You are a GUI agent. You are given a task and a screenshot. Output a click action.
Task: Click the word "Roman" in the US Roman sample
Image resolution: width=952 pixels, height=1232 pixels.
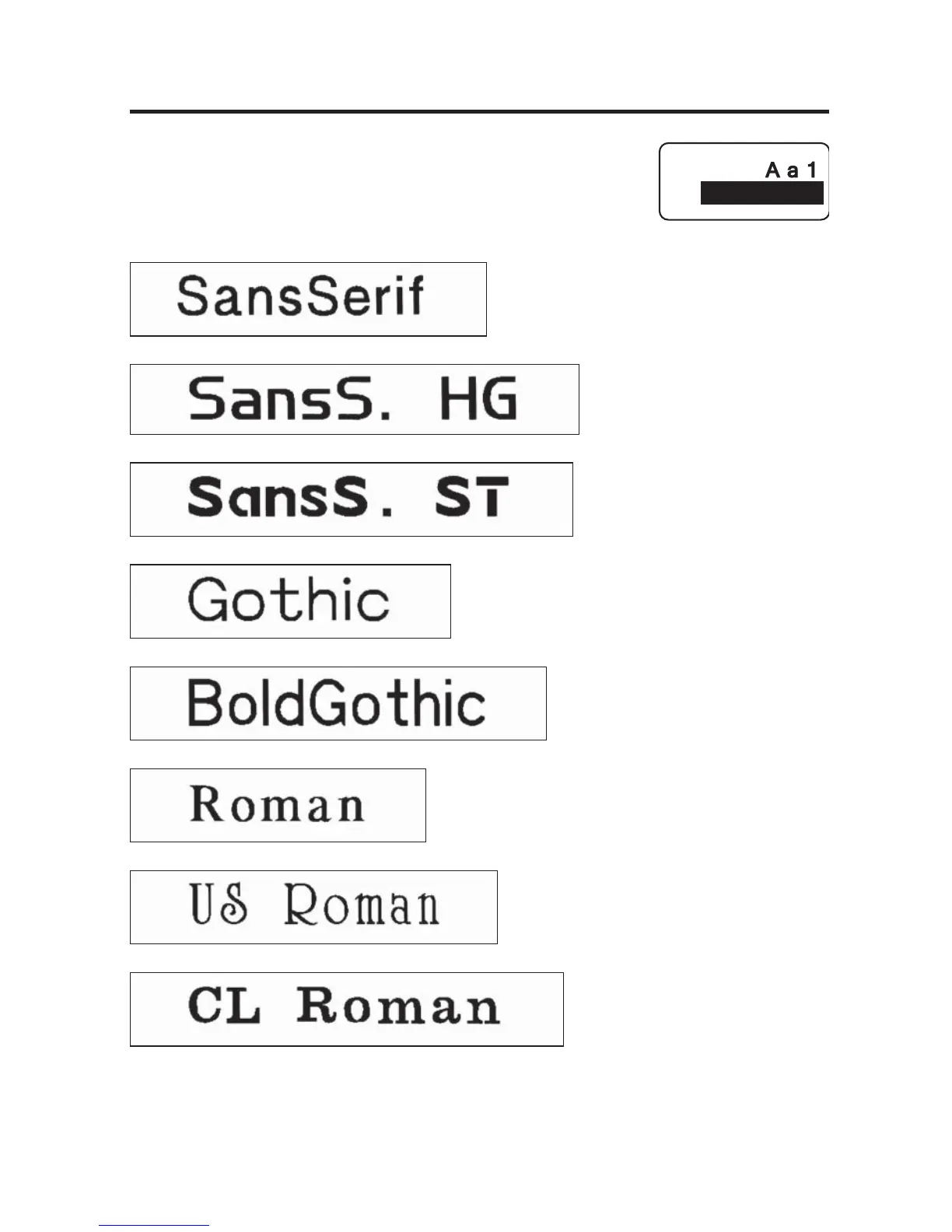[x=361, y=905]
